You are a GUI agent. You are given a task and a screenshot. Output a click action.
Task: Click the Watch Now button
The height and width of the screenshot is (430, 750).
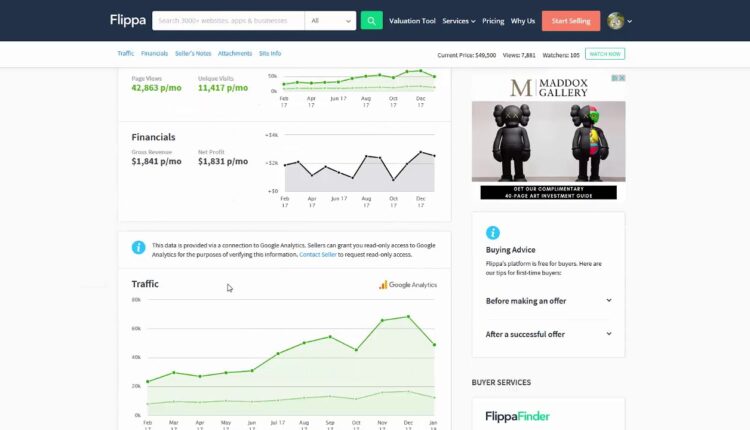pos(605,54)
